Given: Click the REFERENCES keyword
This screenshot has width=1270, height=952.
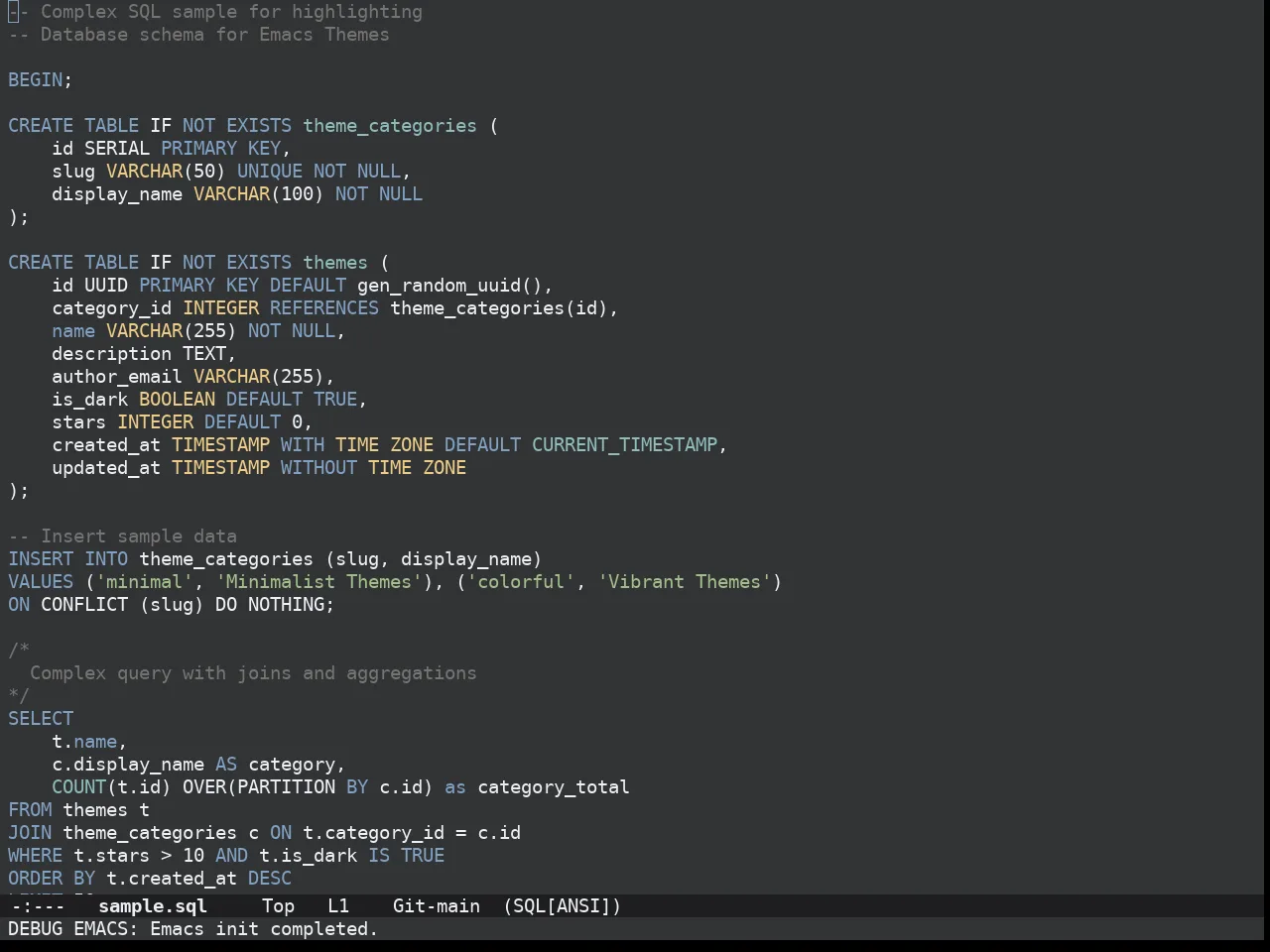Looking at the screenshot, I should [324, 307].
